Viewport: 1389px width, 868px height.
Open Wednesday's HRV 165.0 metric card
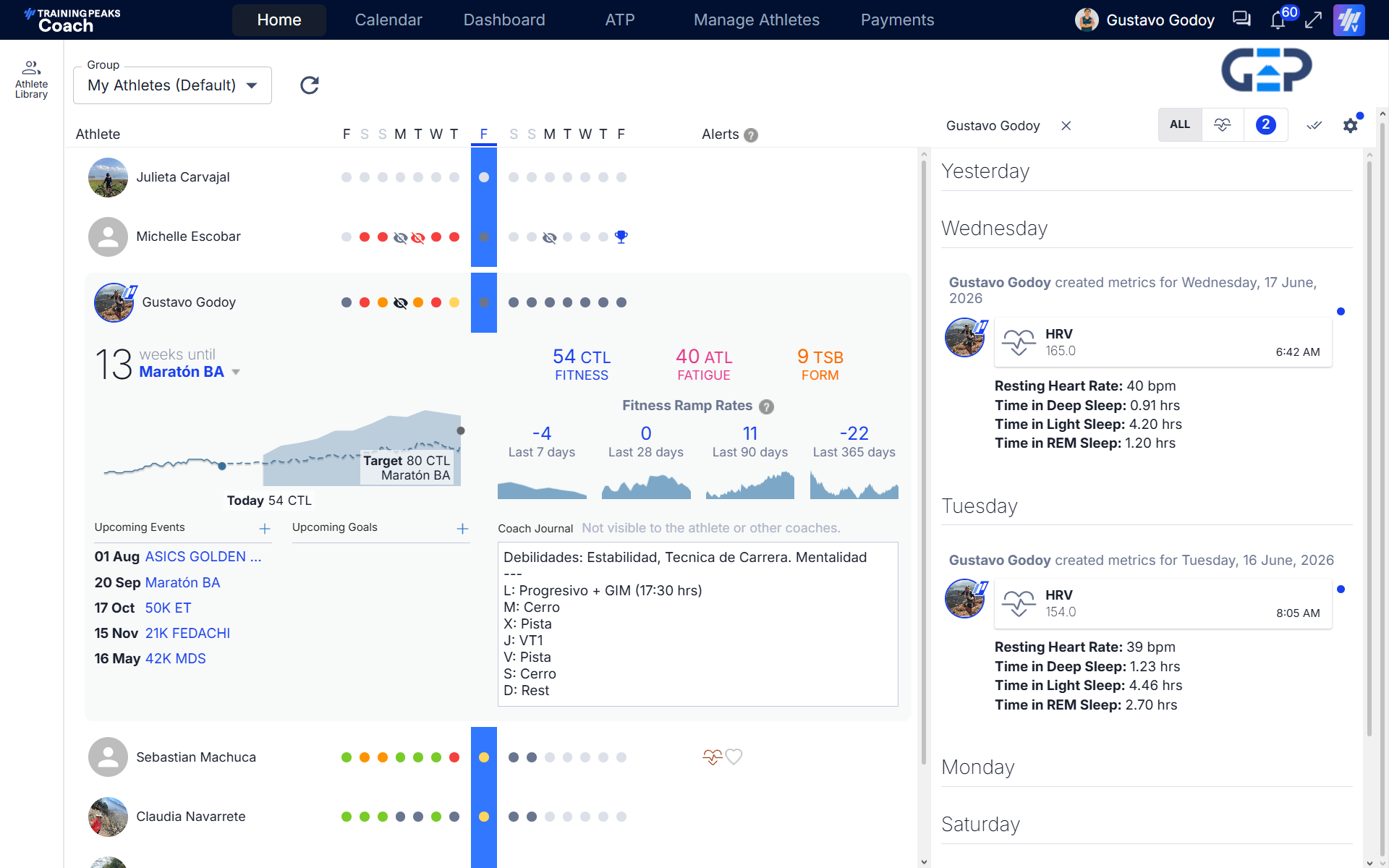[1163, 342]
